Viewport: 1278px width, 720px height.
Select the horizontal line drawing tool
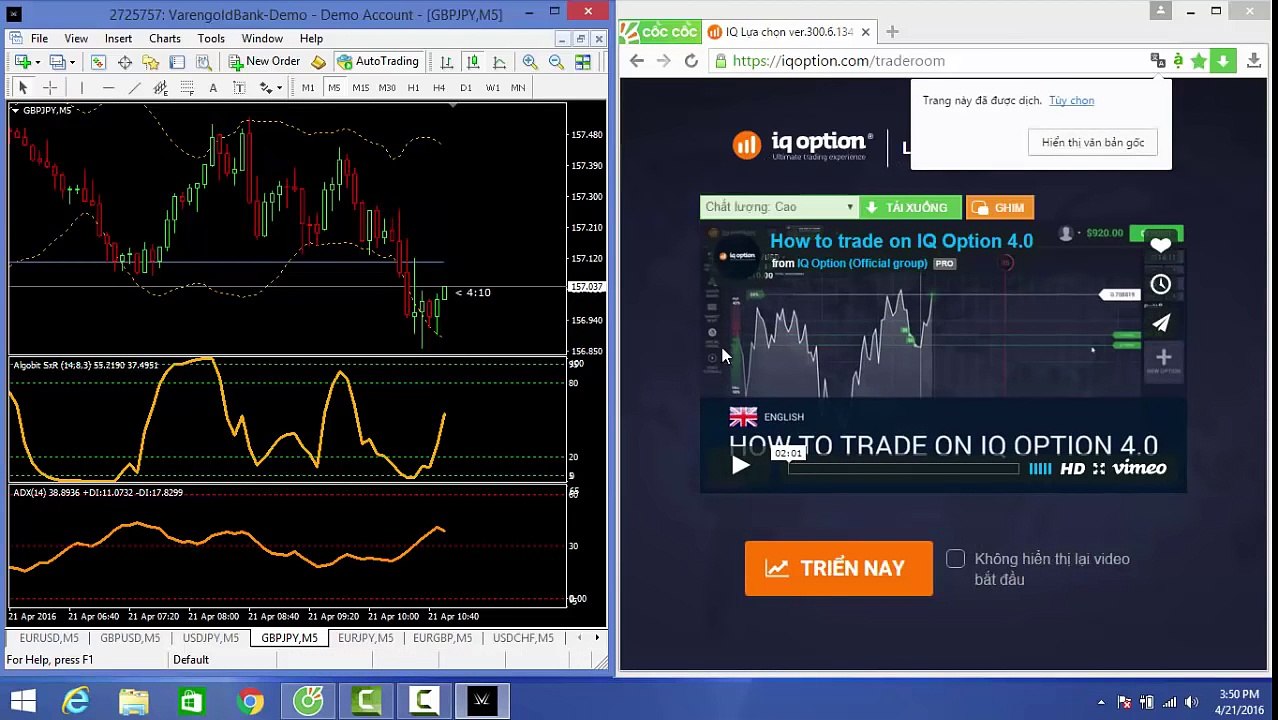pyautogui.click(x=108, y=88)
